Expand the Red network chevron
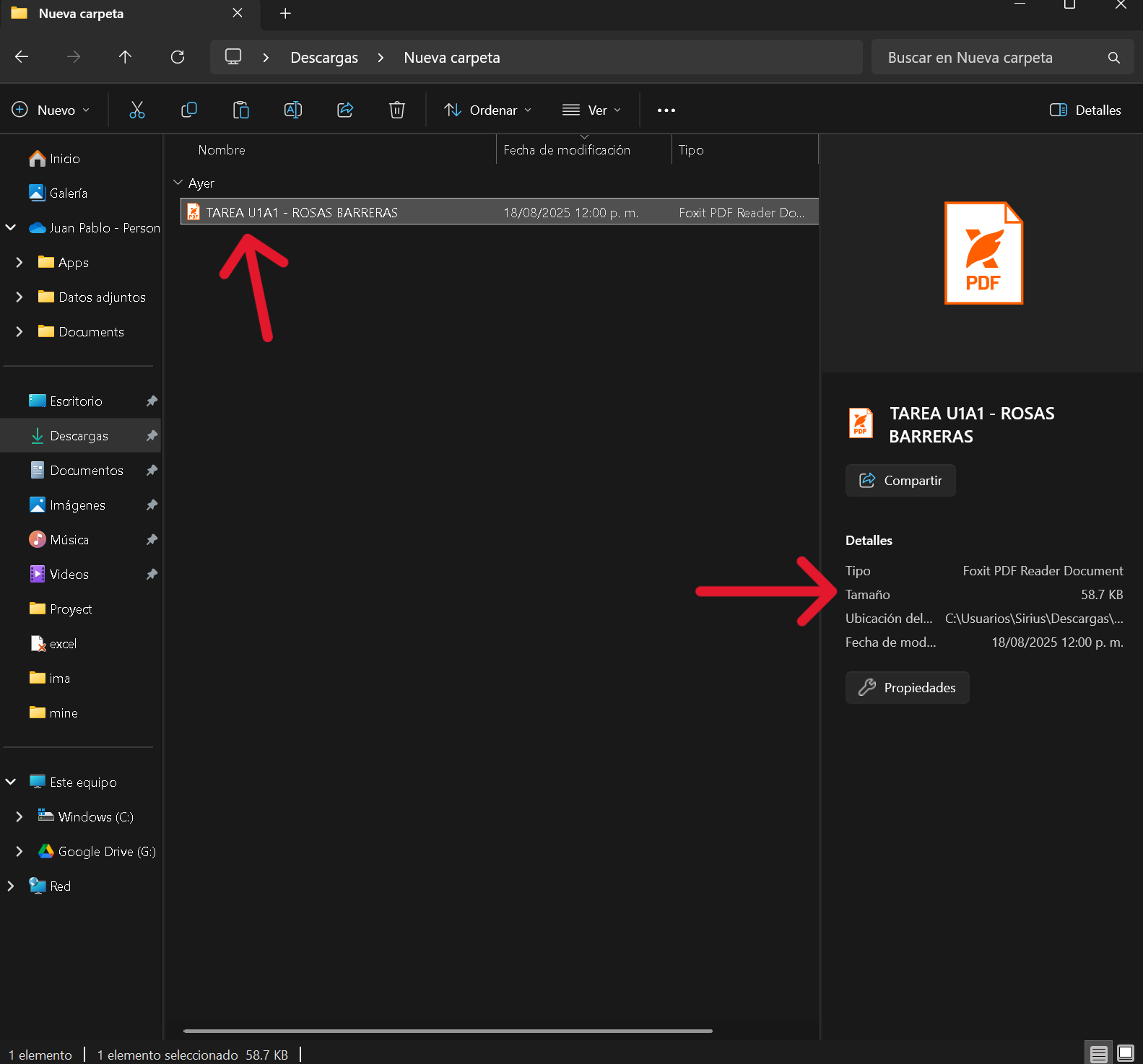1143x1064 pixels. 11,886
